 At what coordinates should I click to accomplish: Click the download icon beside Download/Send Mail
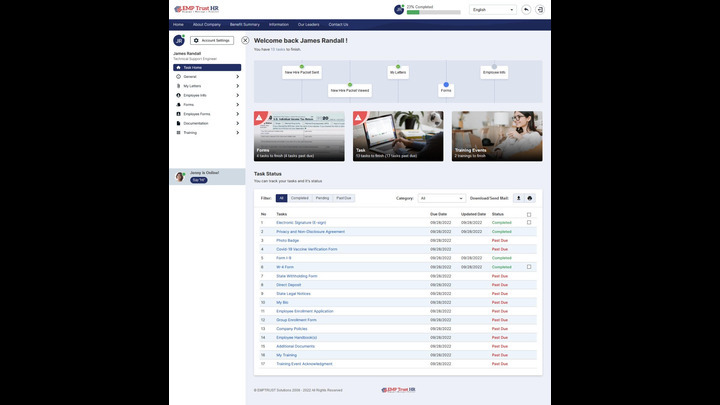point(518,198)
